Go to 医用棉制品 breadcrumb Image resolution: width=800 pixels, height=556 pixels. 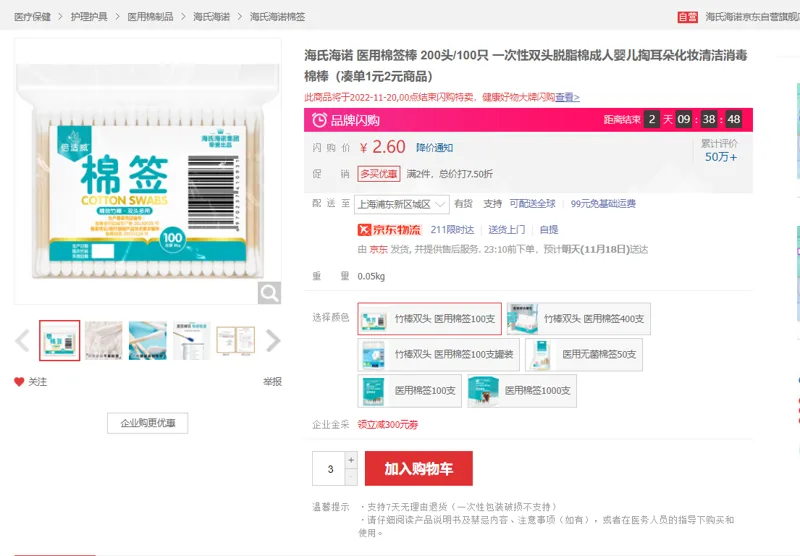(x=151, y=17)
